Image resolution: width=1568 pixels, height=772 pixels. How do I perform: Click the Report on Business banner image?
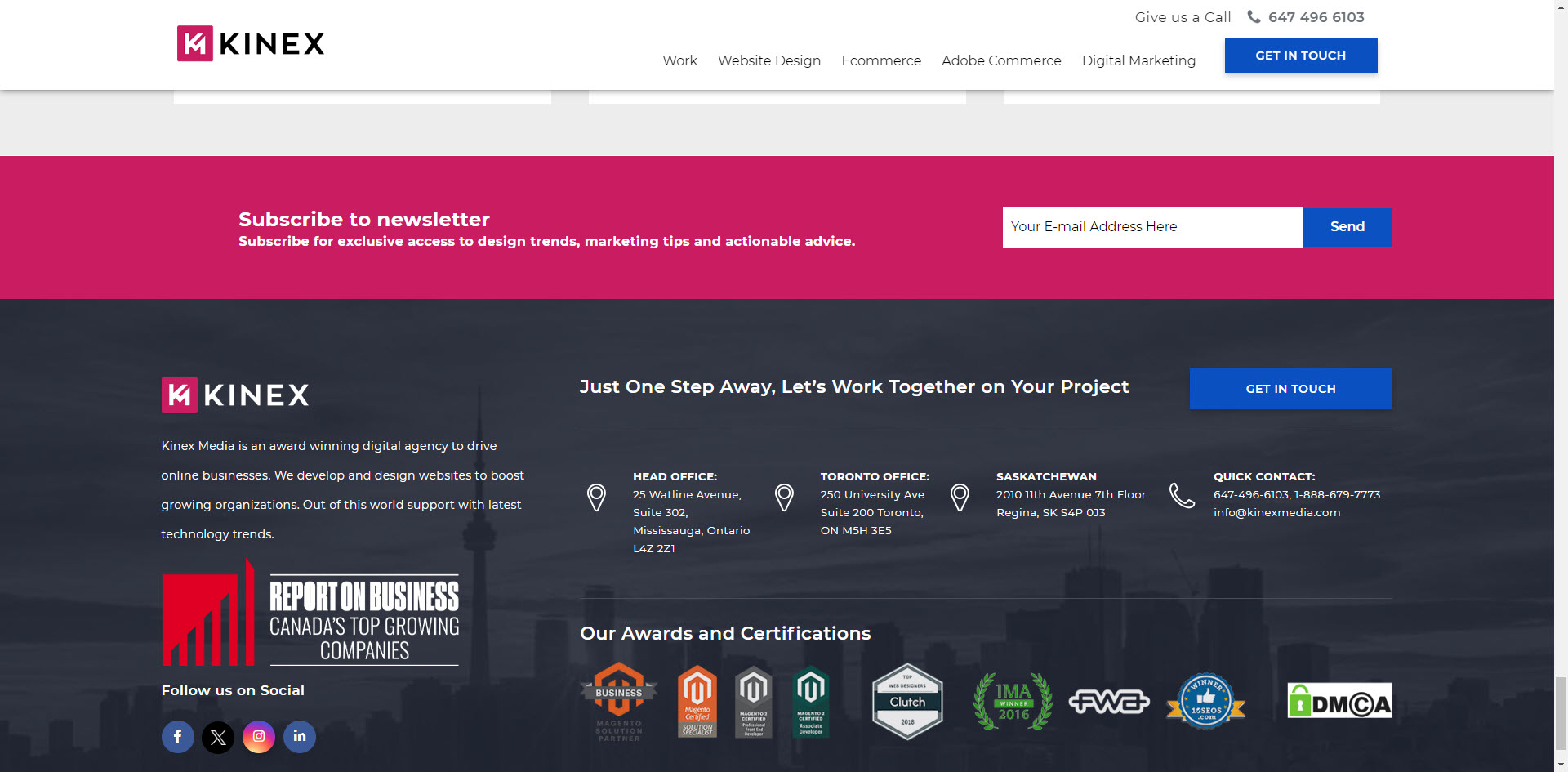pyautogui.click(x=310, y=614)
